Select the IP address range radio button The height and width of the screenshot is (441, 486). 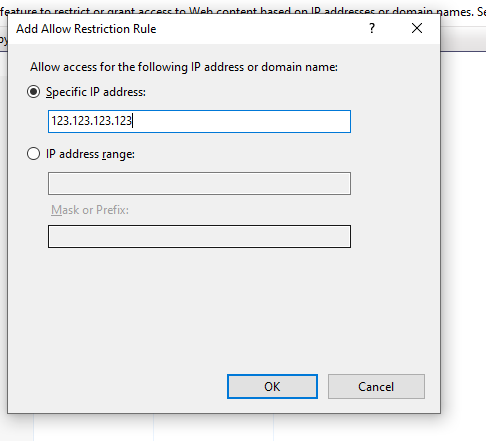tap(33, 154)
